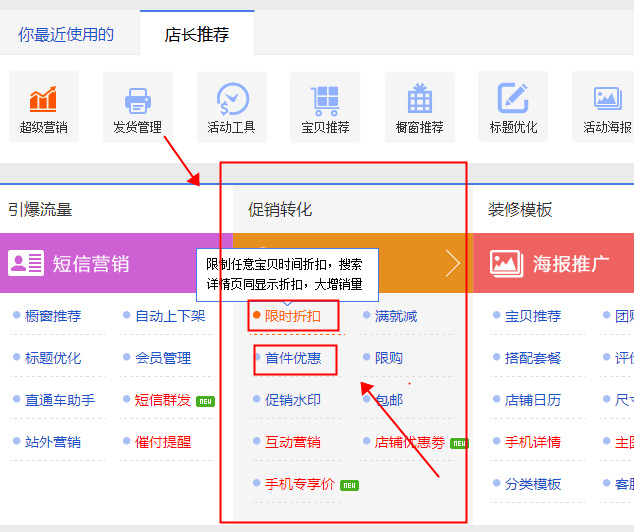
Task: Open 活动工具 clock icon
Action: [x=232, y=99]
